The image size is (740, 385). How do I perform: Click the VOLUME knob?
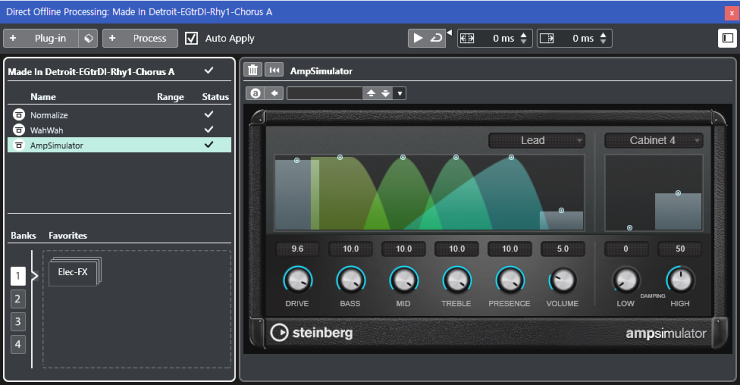[563, 280]
